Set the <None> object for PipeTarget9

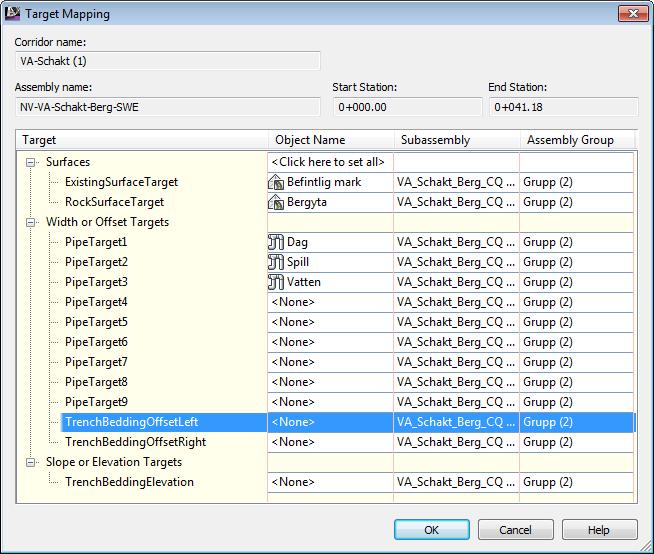point(330,402)
